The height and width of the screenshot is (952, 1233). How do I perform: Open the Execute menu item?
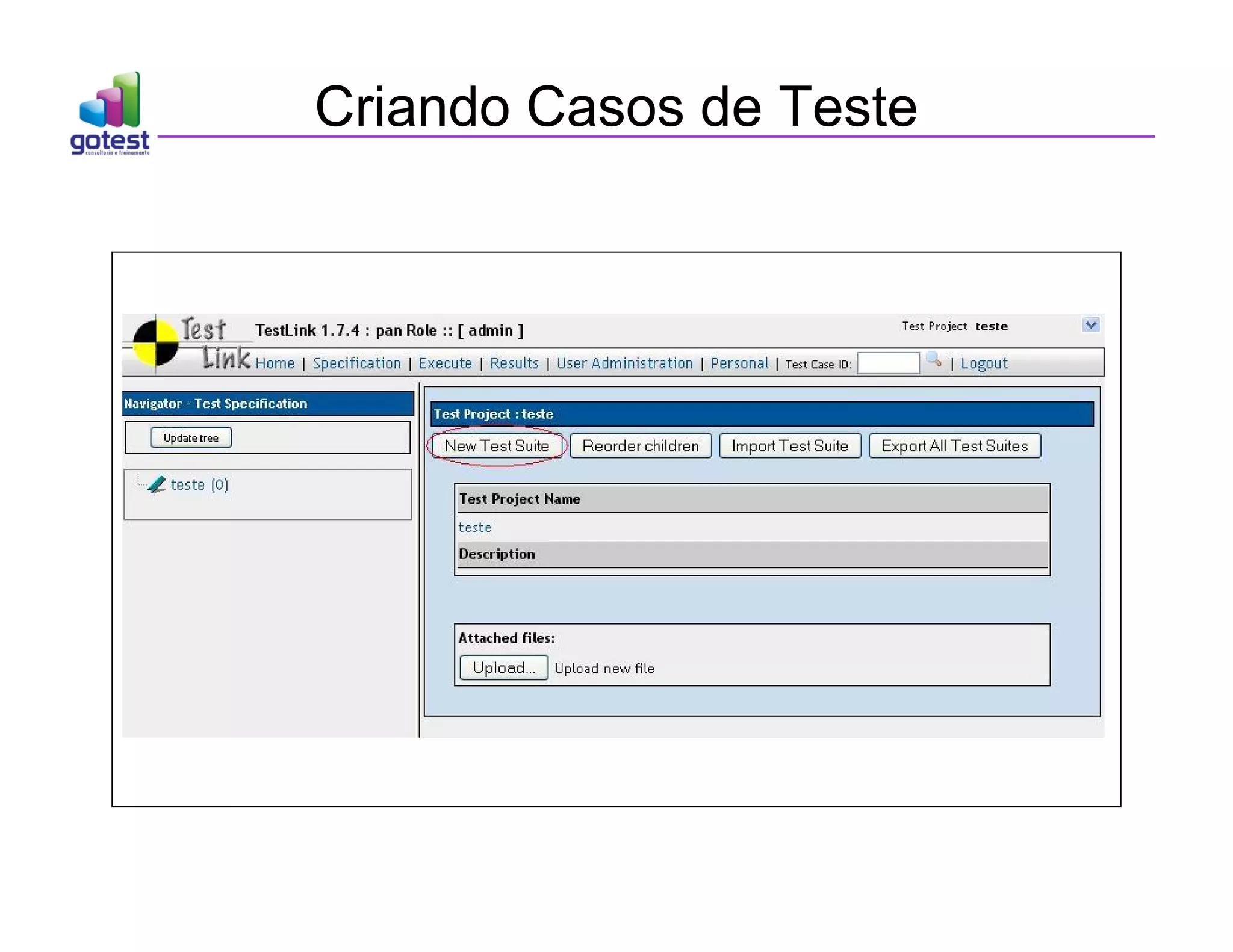coord(446,363)
